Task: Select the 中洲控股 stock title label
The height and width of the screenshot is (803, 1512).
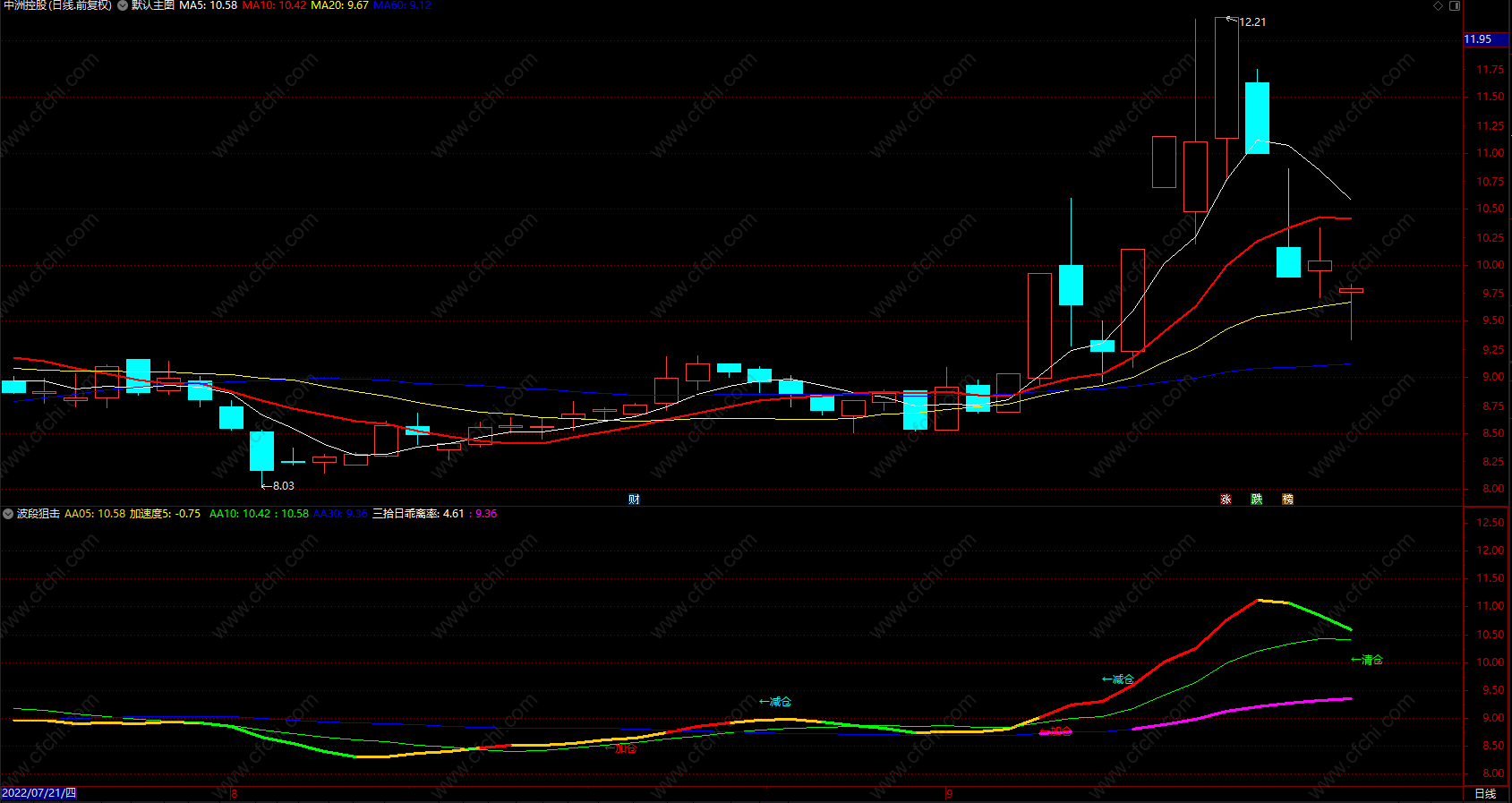Action: pyautogui.click(x=58, y=5)
